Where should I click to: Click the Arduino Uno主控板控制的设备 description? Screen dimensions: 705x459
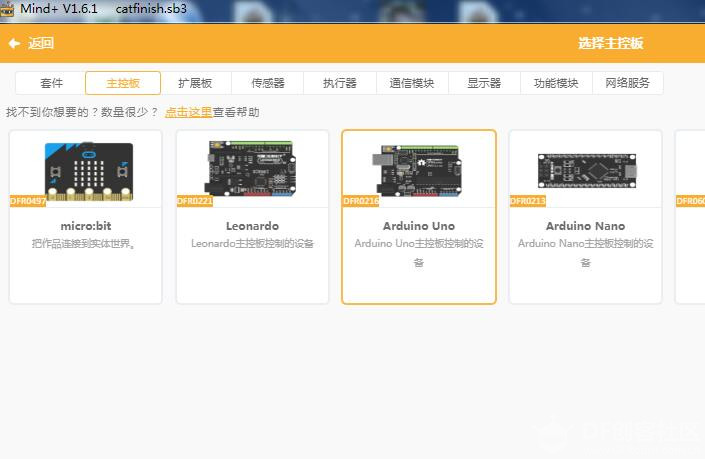[419, 253]
